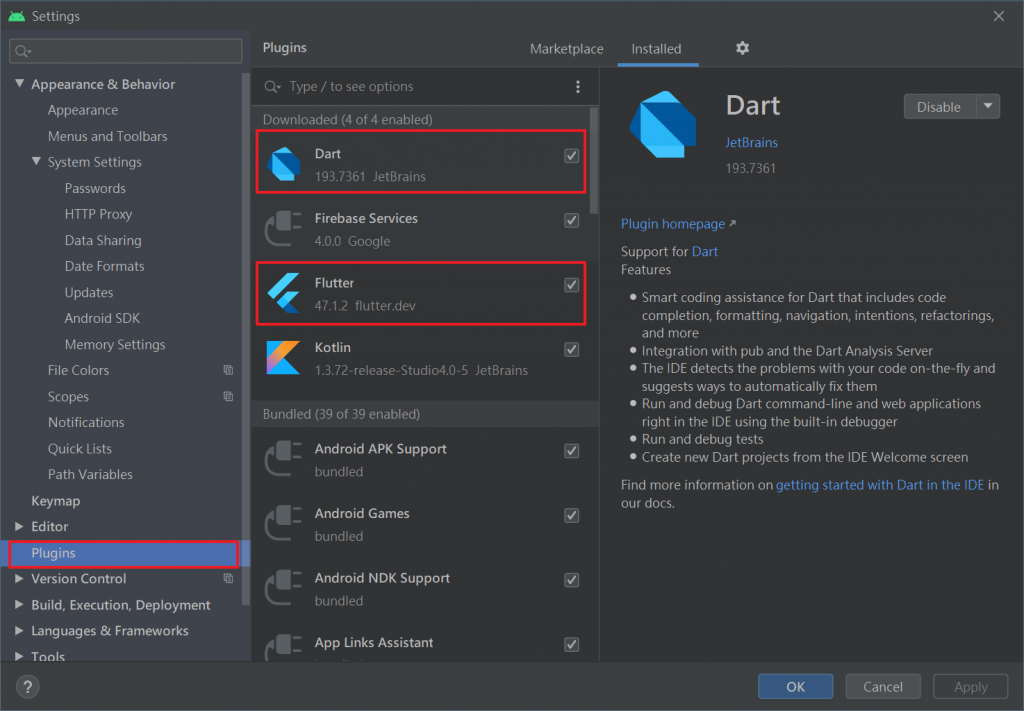Collapse the Appearance & Behavior tree node
Viewport: 1024px width, 711px height.
click(x=20, y=84)
